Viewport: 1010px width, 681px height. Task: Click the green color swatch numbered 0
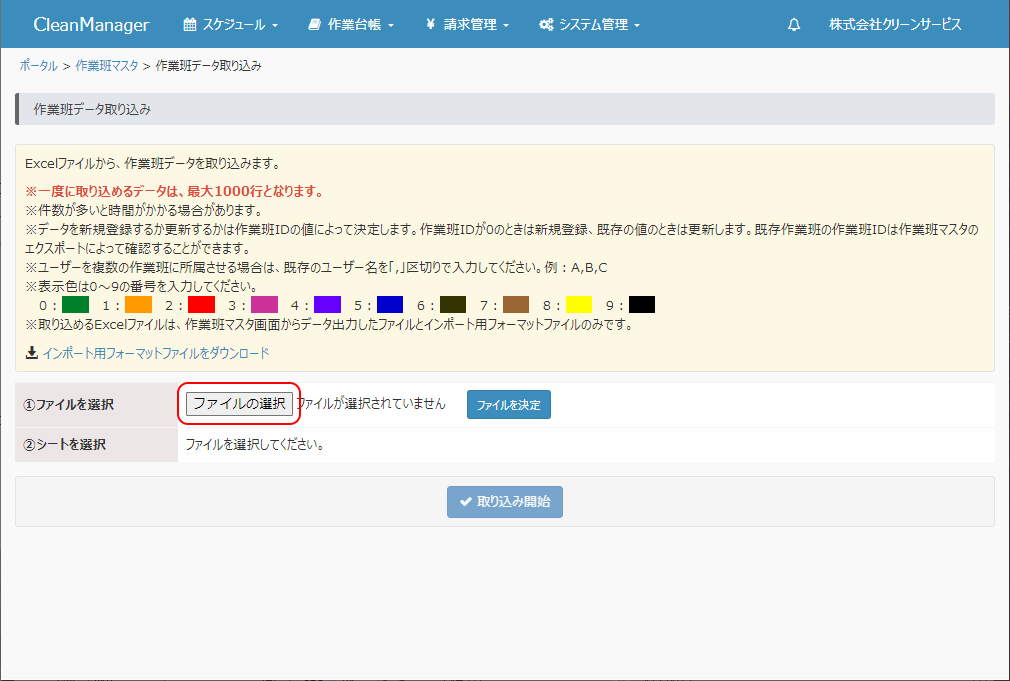75,304
